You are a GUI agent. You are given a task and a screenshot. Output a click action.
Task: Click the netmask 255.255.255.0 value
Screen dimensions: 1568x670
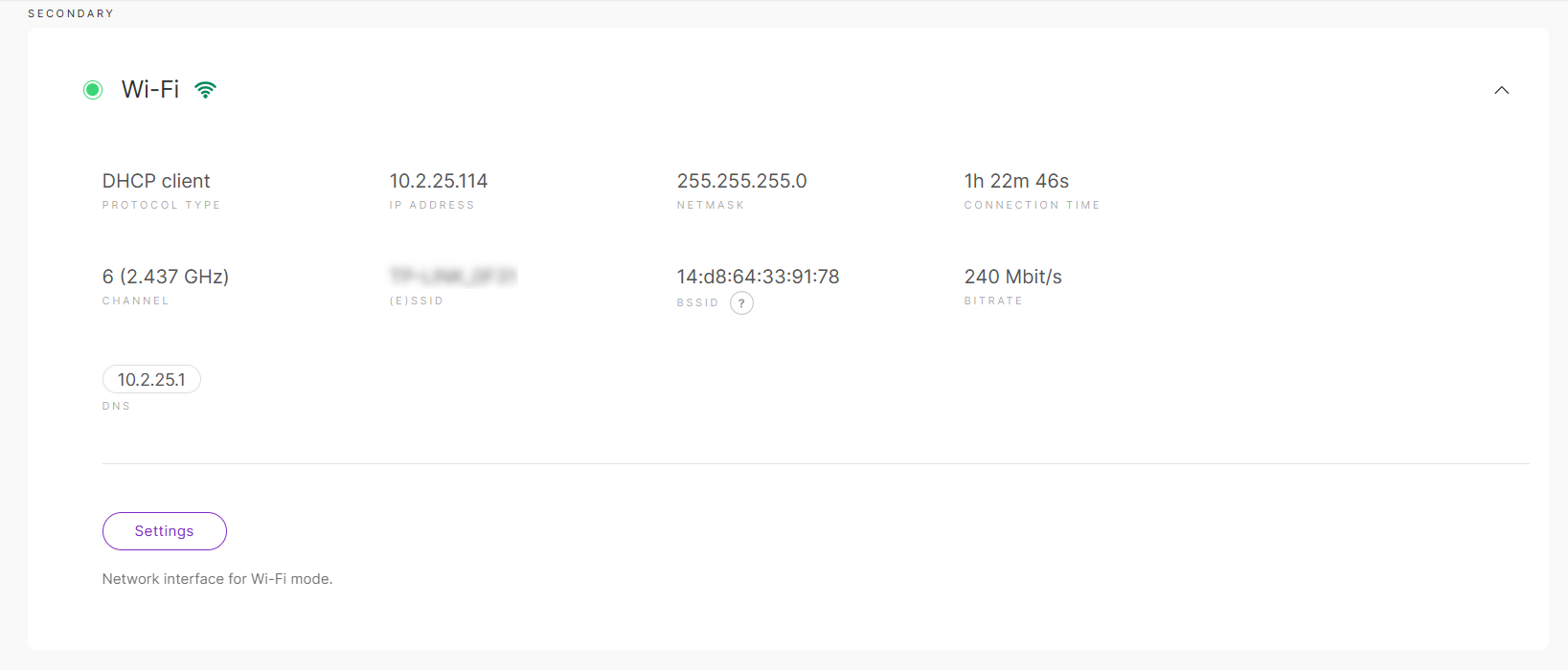(x=742, y=181)
